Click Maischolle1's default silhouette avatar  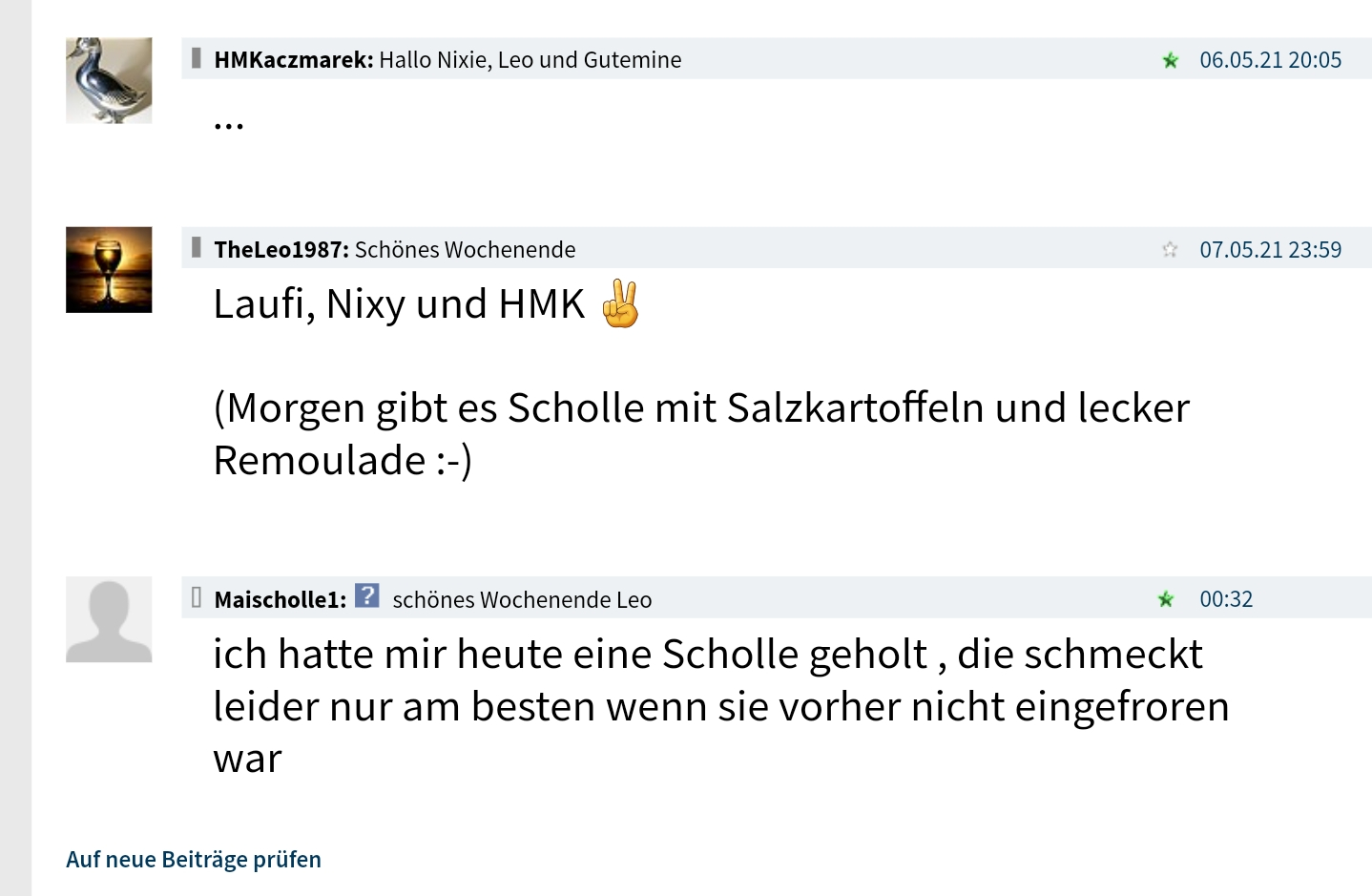pyautogui.click(x=109, y=619)
